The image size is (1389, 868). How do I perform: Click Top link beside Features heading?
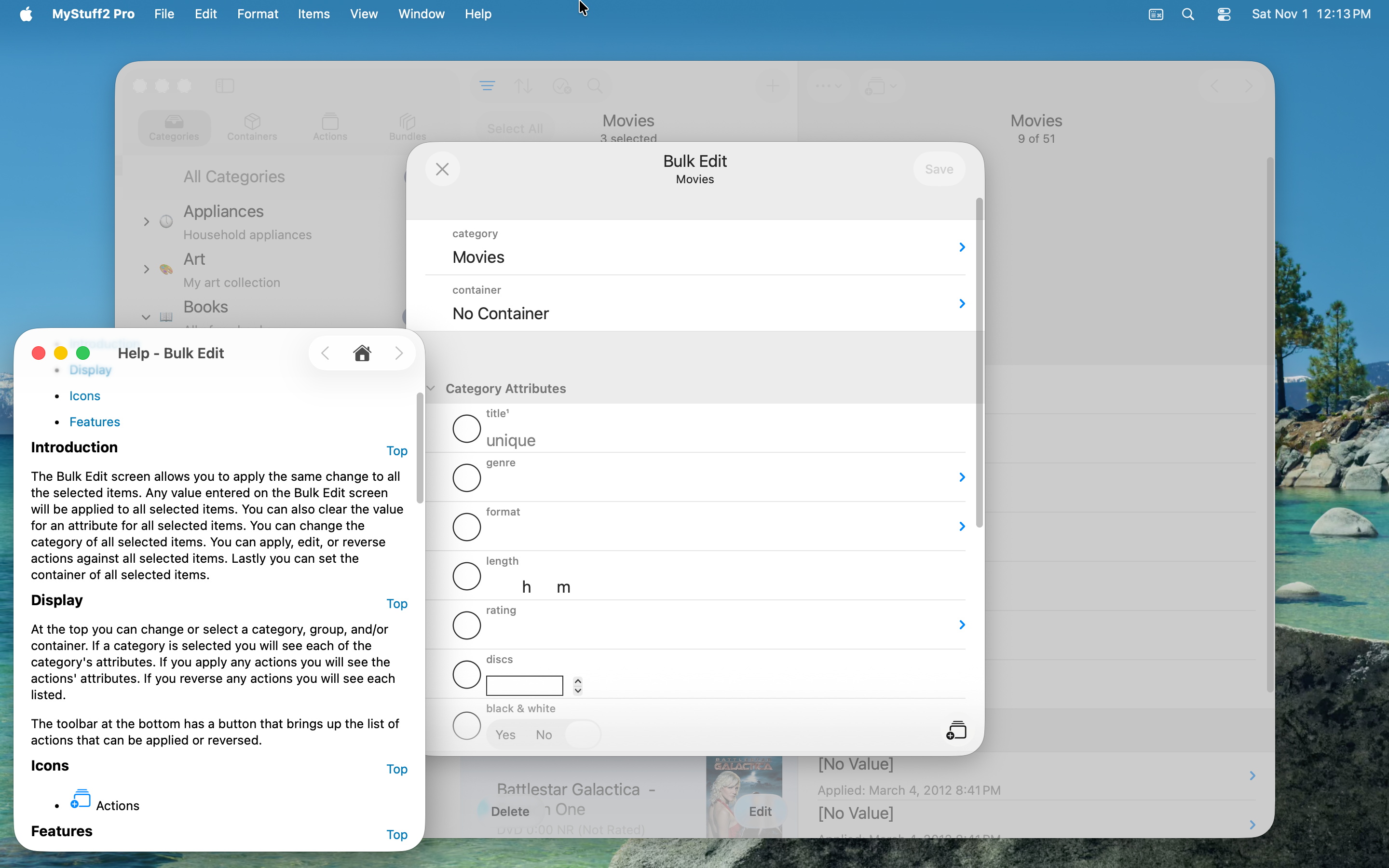point(396,834)
